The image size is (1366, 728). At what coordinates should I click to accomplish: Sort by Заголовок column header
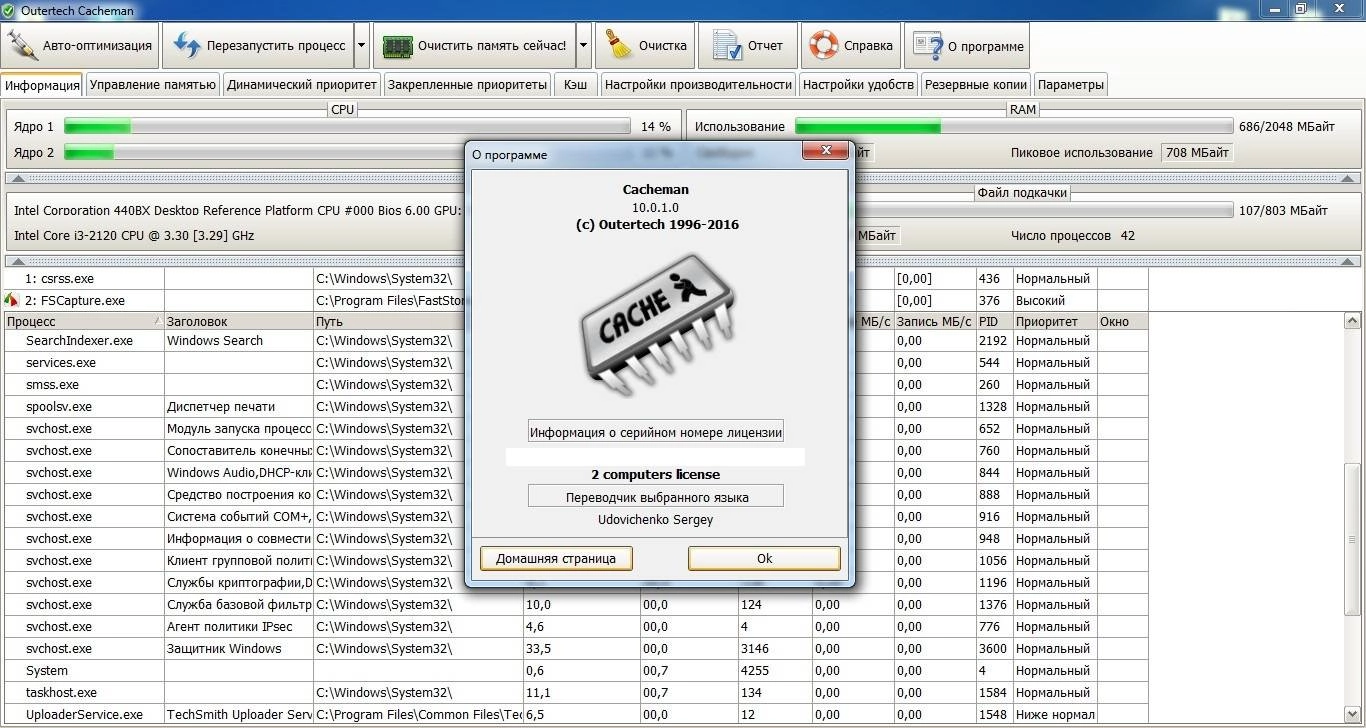tap(239, 322)
